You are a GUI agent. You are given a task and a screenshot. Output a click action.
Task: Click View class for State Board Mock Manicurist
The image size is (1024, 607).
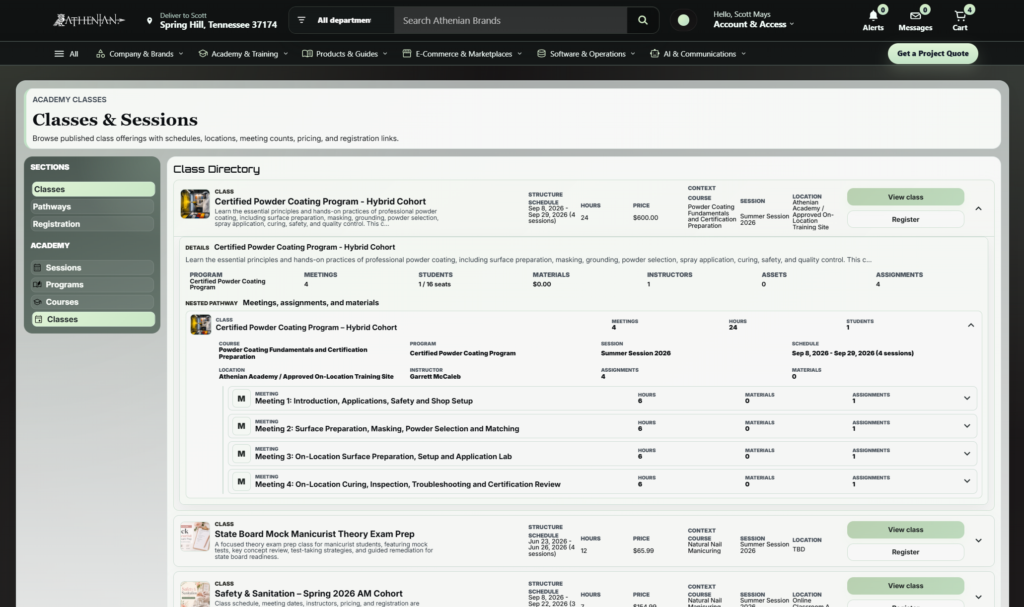coord(905,529)
